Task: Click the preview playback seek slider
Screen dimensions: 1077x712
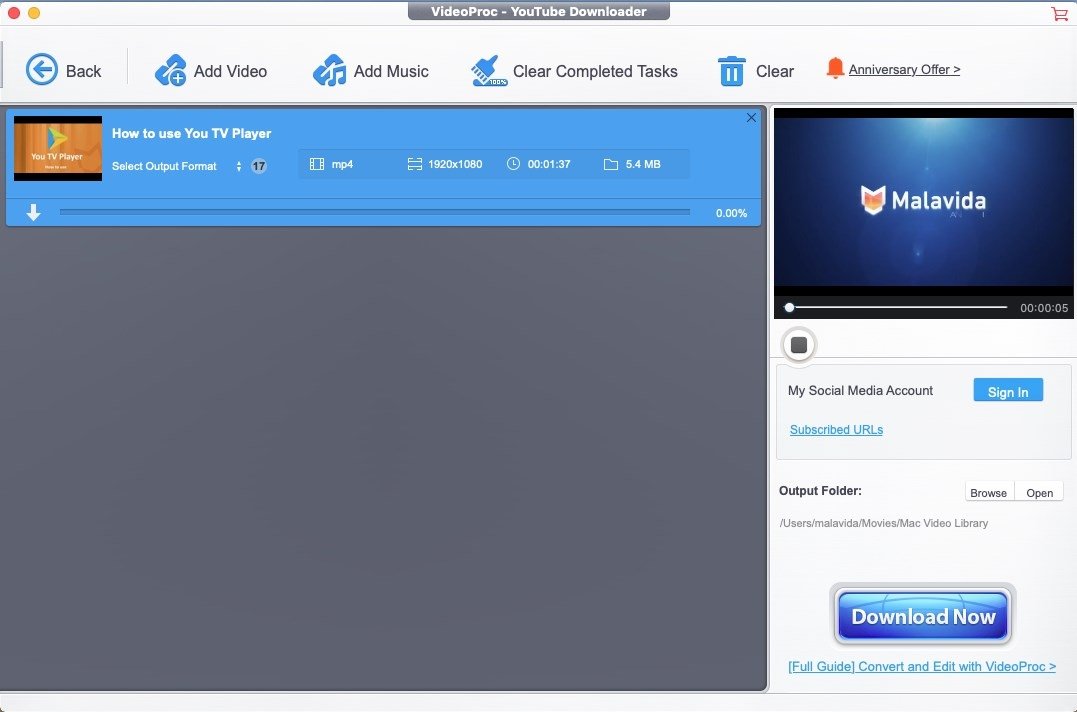Action: 898,308
